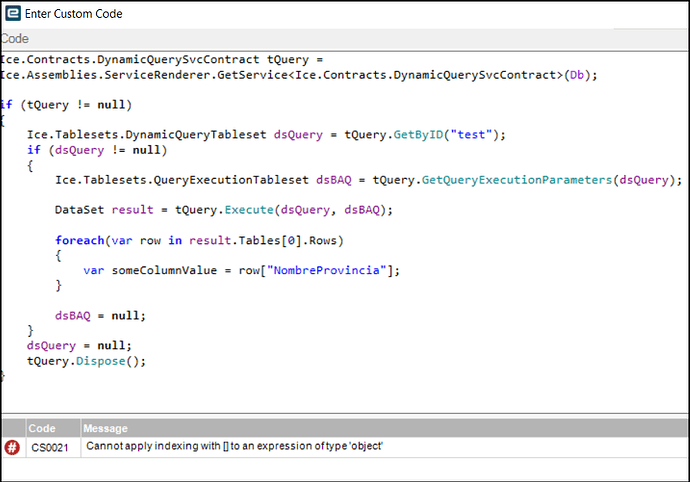The width and height of the screenshot is (690, 482).
Task: Click the 'if (dsQuery != null)' line
Action: pos(97,150)
